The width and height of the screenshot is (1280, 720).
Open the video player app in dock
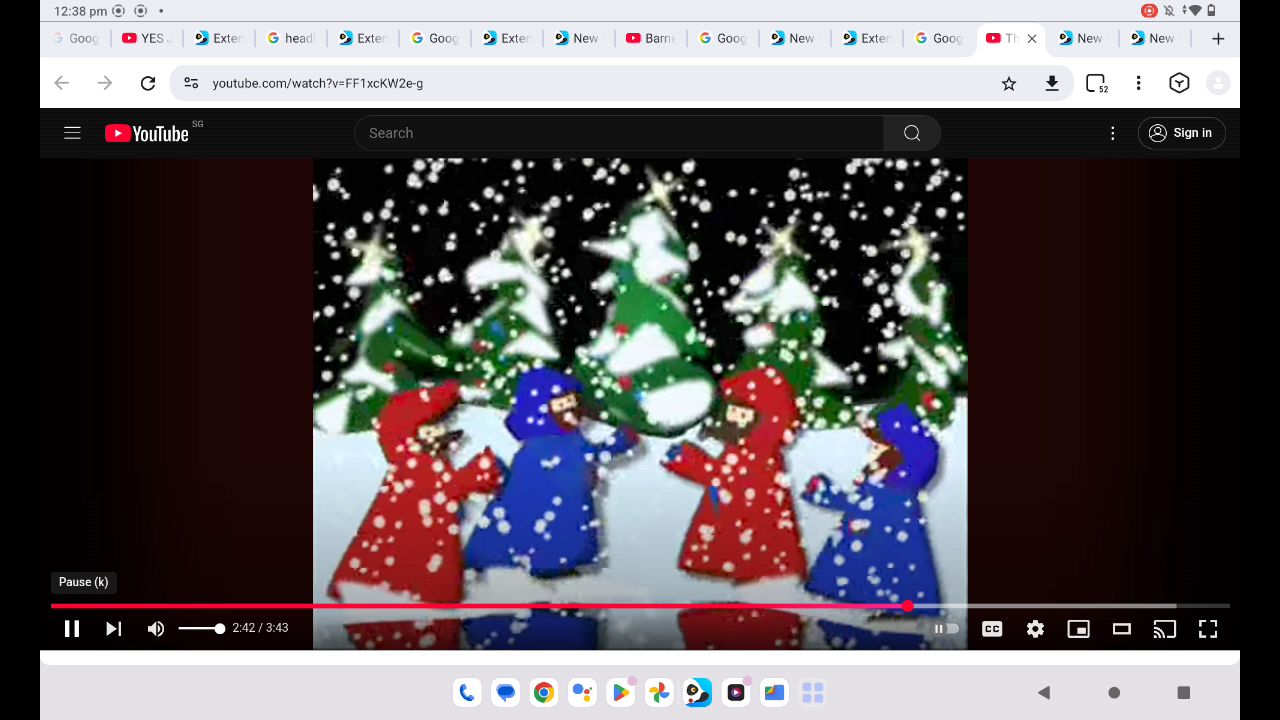click(x=736, y=692)
